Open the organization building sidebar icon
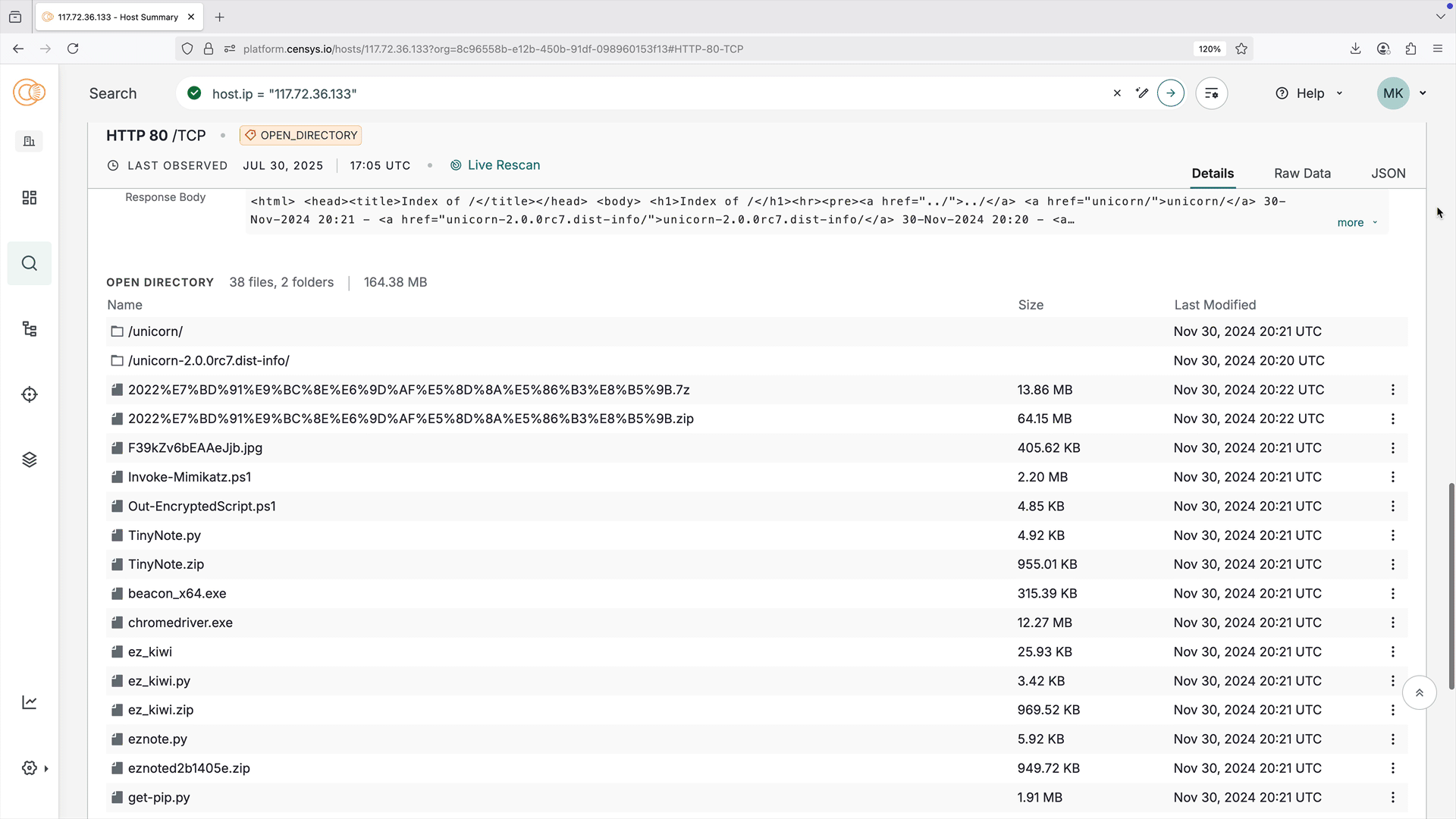This screenshot has width=1456, height=819. click(29, 141)
